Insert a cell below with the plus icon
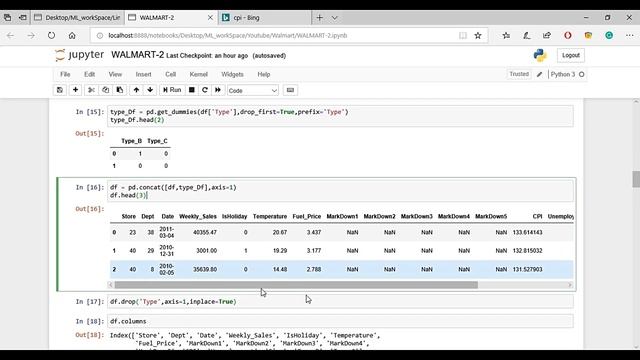 tap(75, 90)
